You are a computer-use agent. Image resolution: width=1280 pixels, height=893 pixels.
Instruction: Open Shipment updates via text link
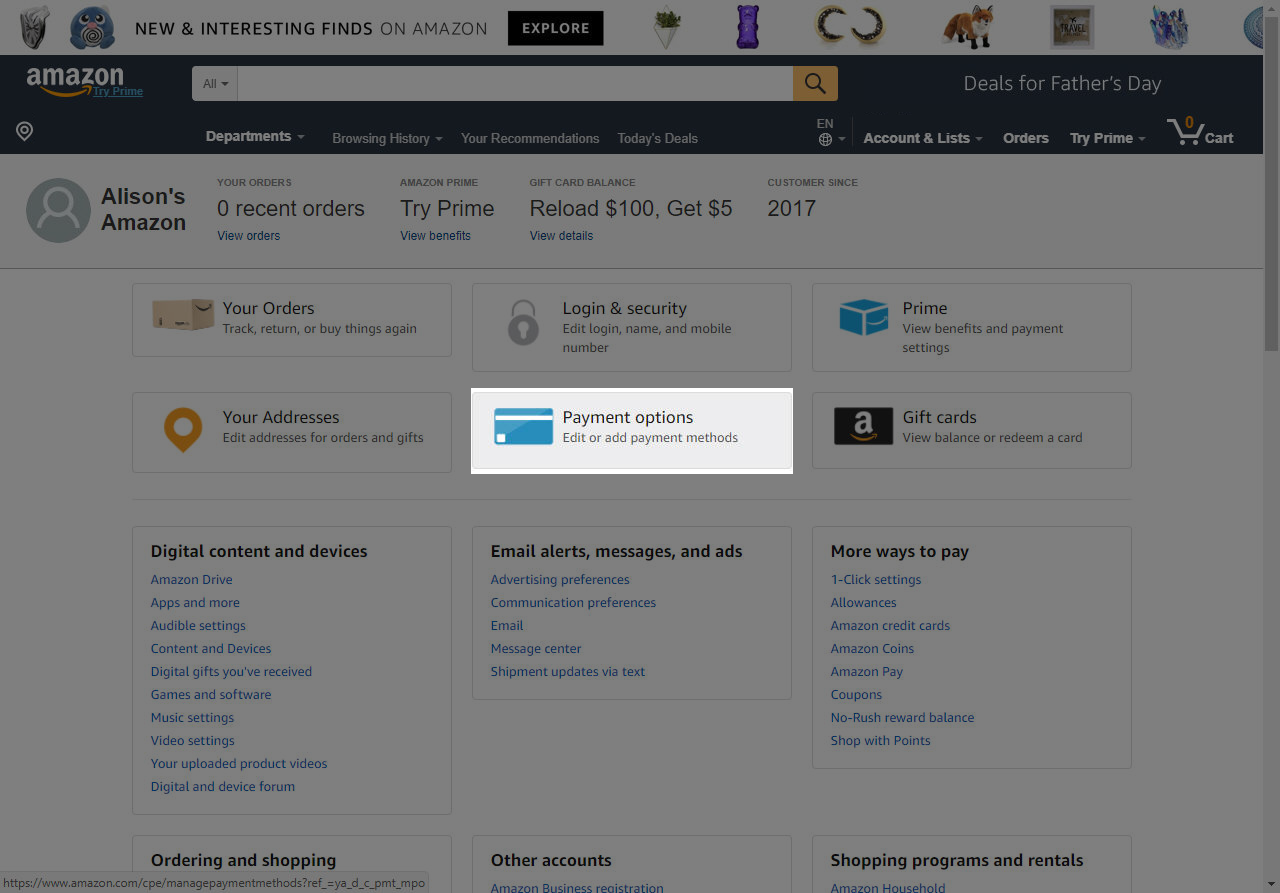coord(568,672)
